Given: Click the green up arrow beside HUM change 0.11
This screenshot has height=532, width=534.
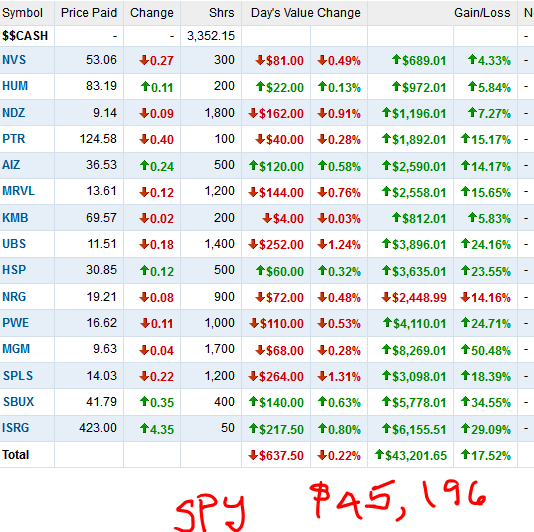Looking at the screenshot, I should (145, 87).
